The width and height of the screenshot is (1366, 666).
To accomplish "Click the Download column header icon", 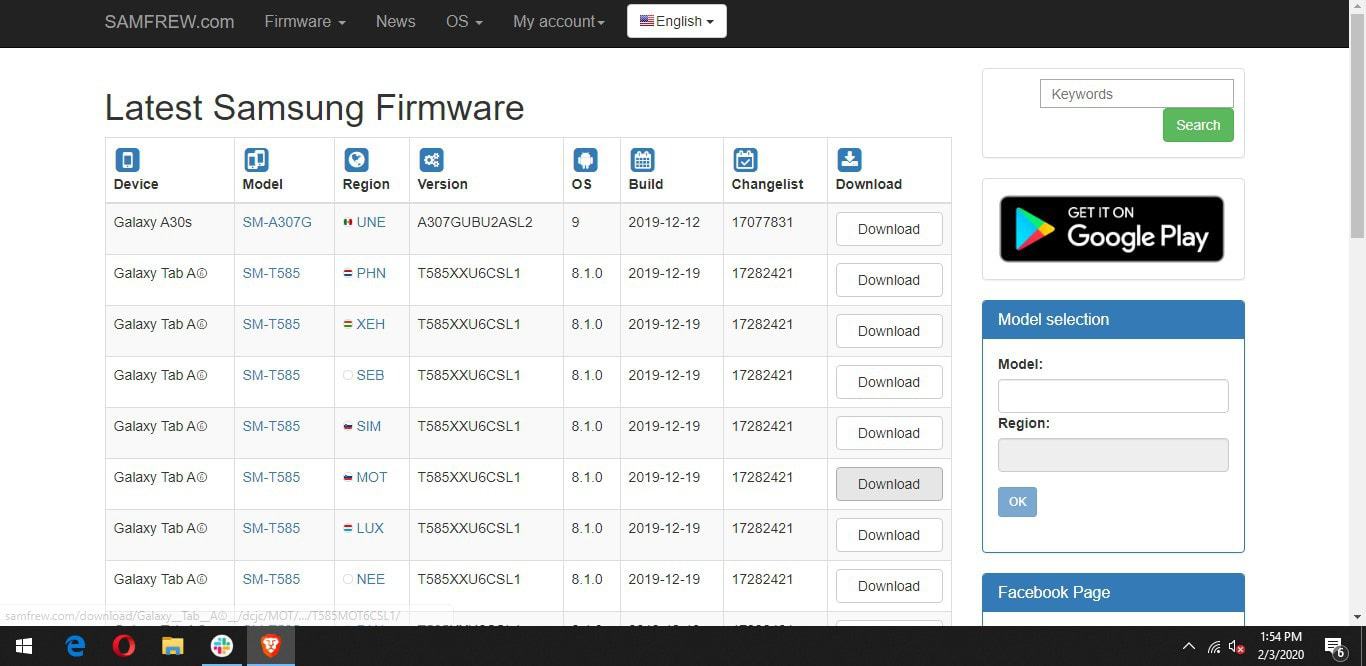I will pos(849,160).
